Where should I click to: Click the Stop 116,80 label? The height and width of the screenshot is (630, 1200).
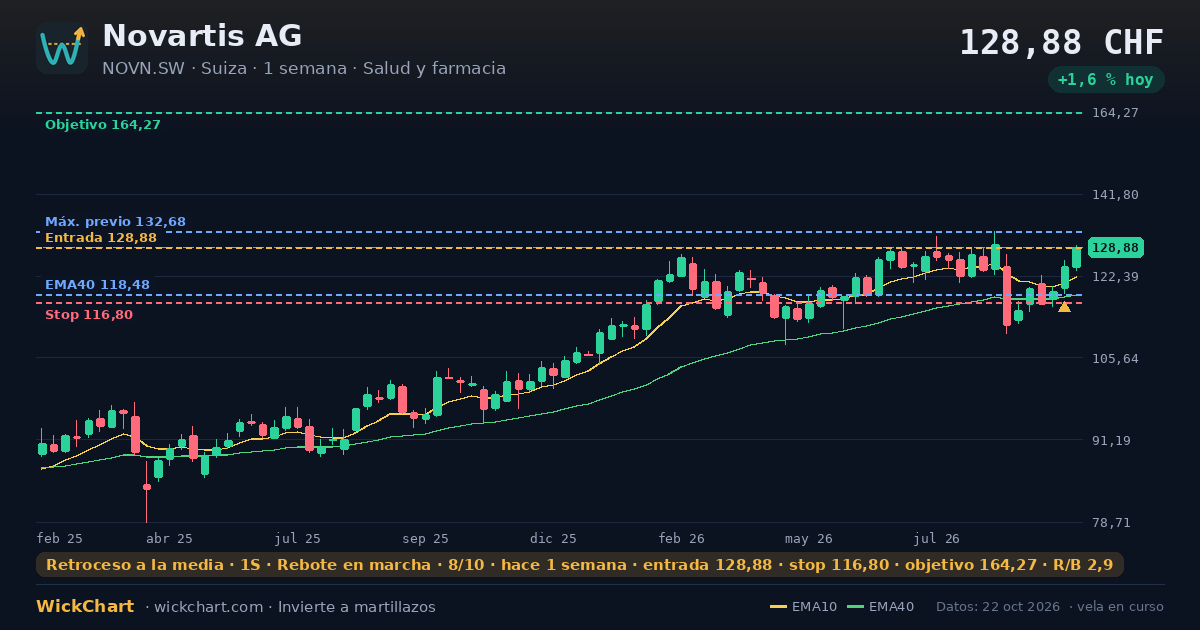[x=89, y=315]
